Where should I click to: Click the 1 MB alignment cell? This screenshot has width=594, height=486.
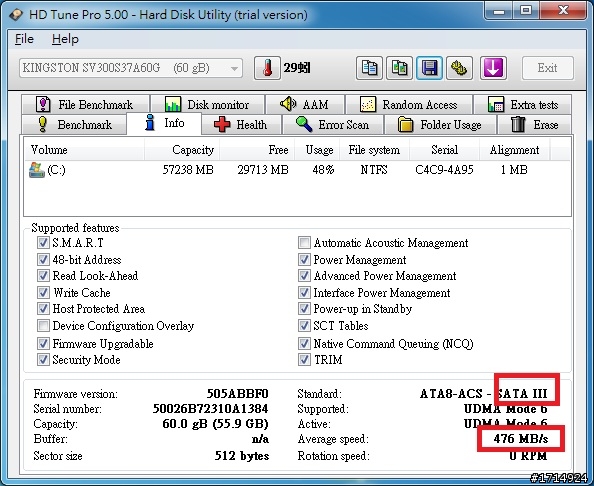[514, 170]
